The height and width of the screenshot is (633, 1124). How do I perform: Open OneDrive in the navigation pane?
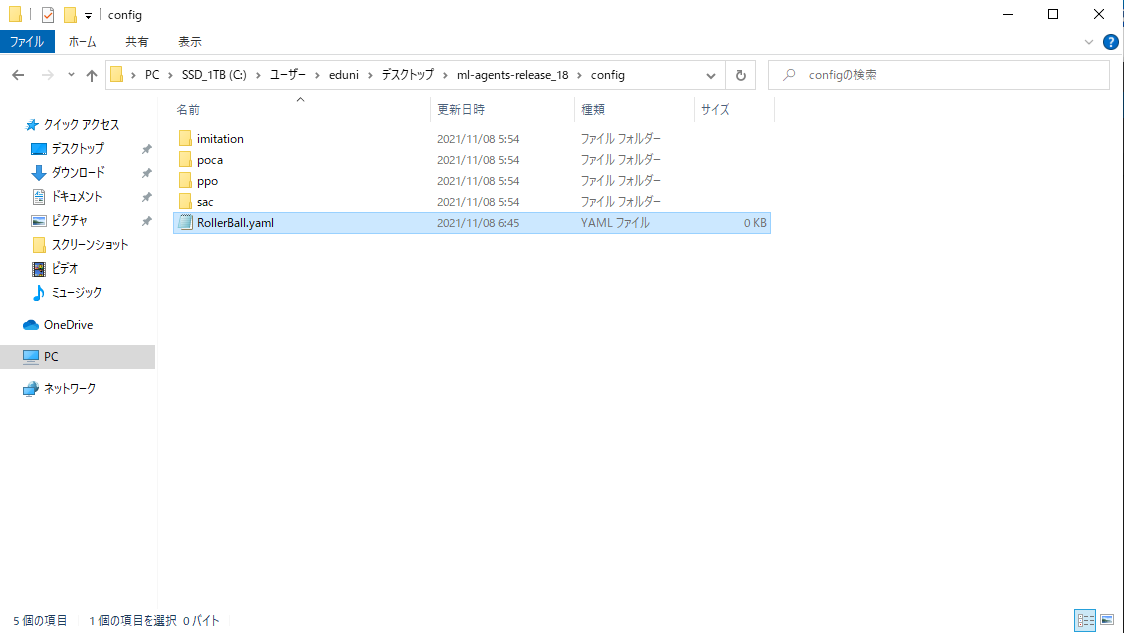(x=68, y=325)
